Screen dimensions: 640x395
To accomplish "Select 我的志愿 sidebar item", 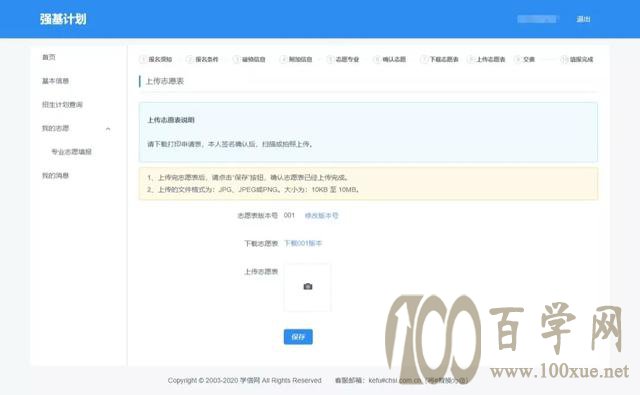I will [56, 128].
